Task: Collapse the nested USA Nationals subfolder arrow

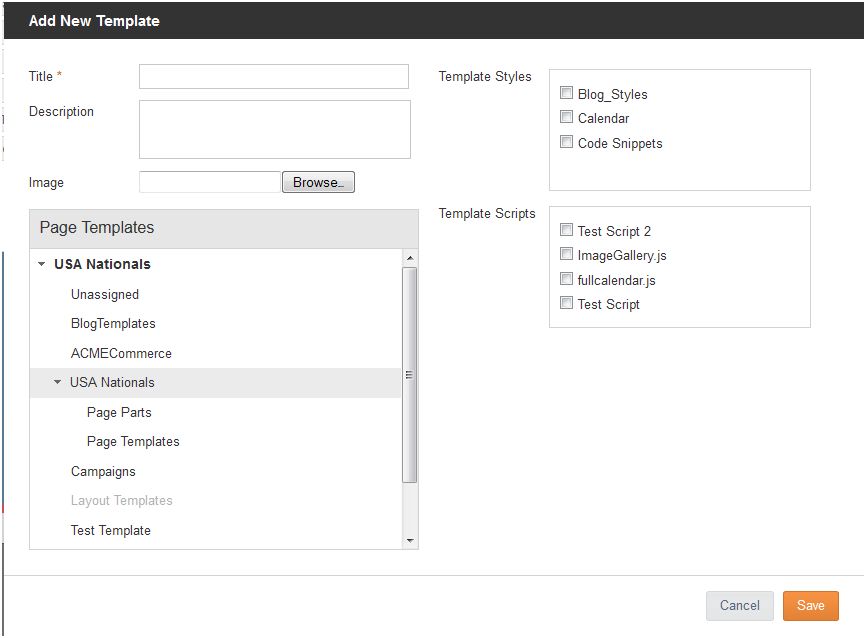Action: click(x=57, y=382)
